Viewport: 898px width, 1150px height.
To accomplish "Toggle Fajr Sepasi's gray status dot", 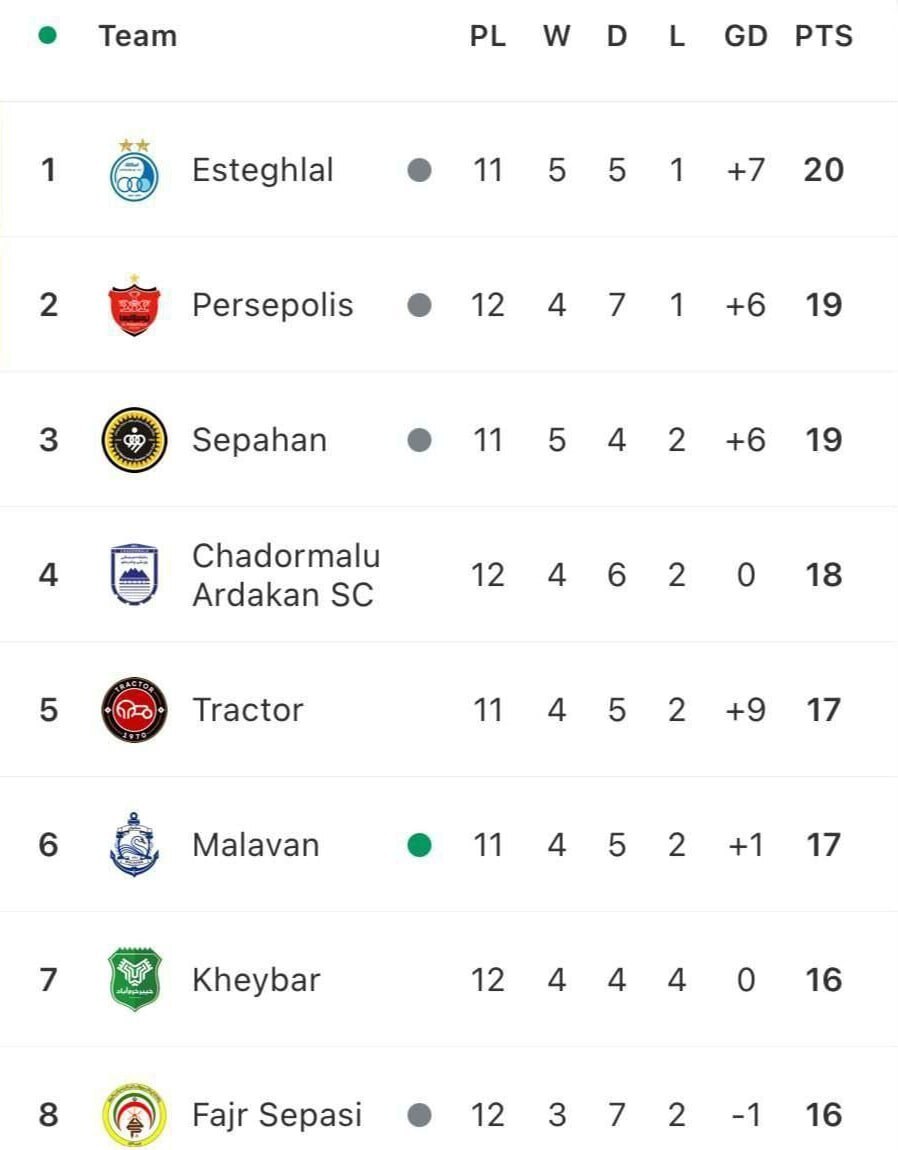I will click(x=419, y=1114).
